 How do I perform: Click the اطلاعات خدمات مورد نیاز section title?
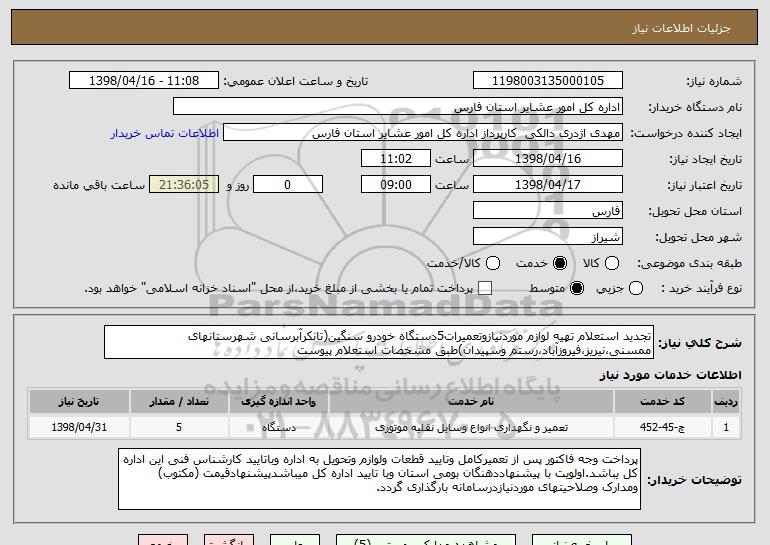(670, 375)
